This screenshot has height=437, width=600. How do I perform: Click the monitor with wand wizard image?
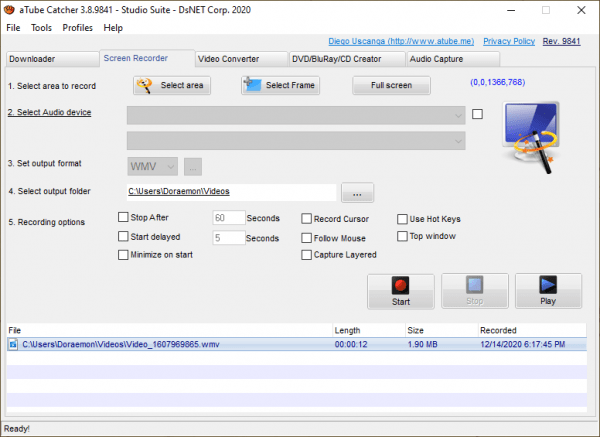[531, 137]
